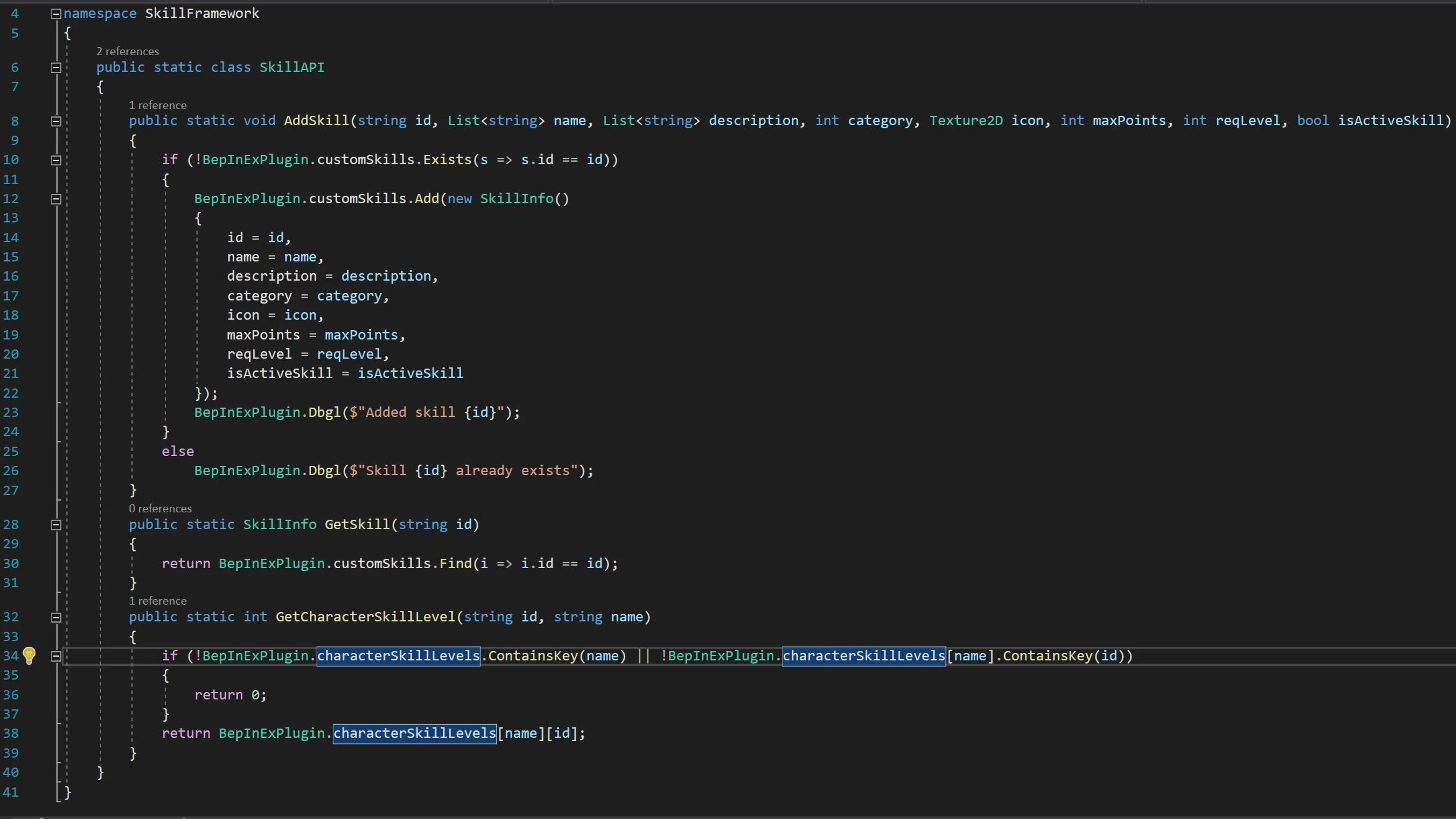The height and width of the screenshot is (819, 1456).
Task: Collapse the GetCharacterSkillLevel method
Action: coord(56,617)
